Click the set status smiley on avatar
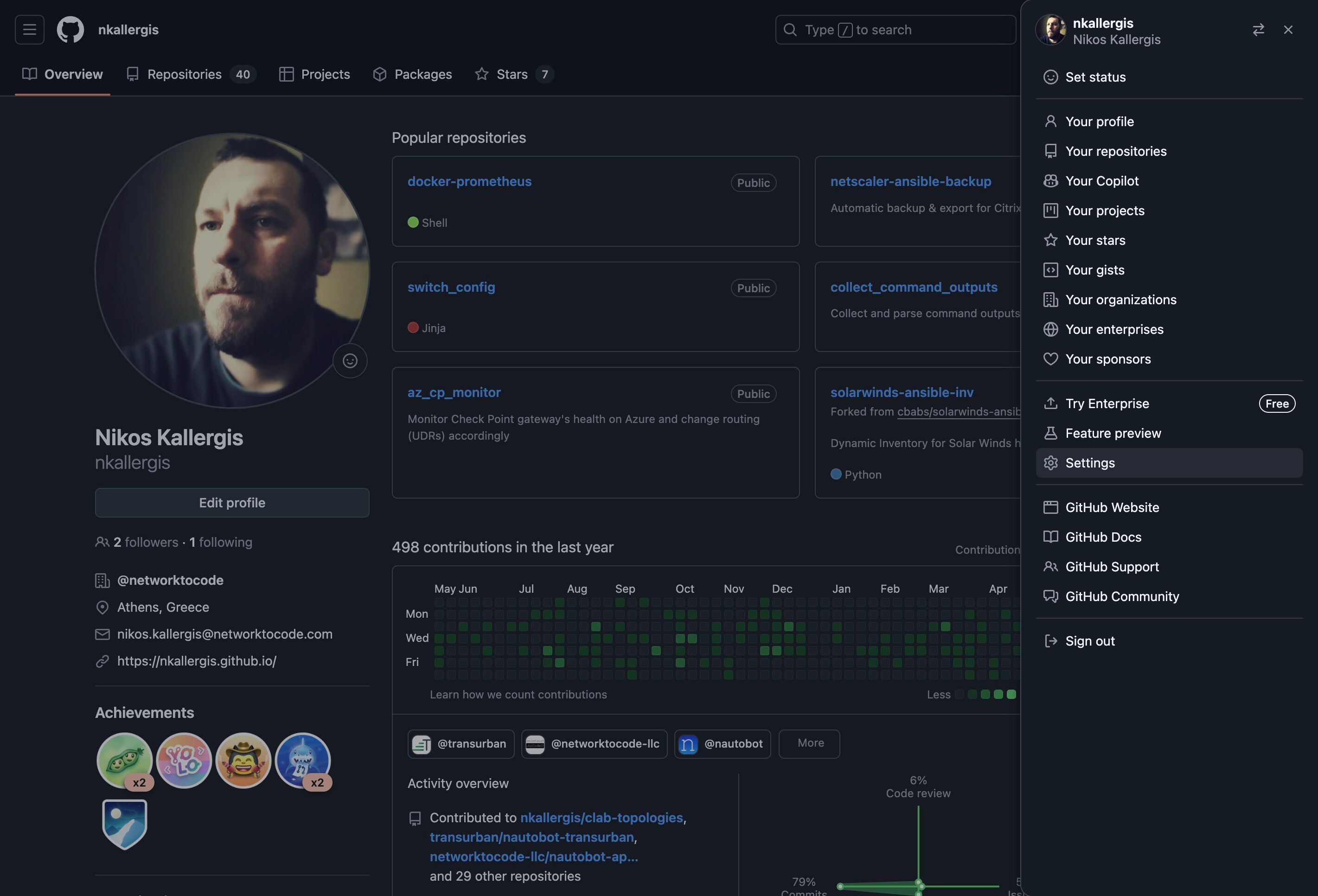 [x=350, y=361]
